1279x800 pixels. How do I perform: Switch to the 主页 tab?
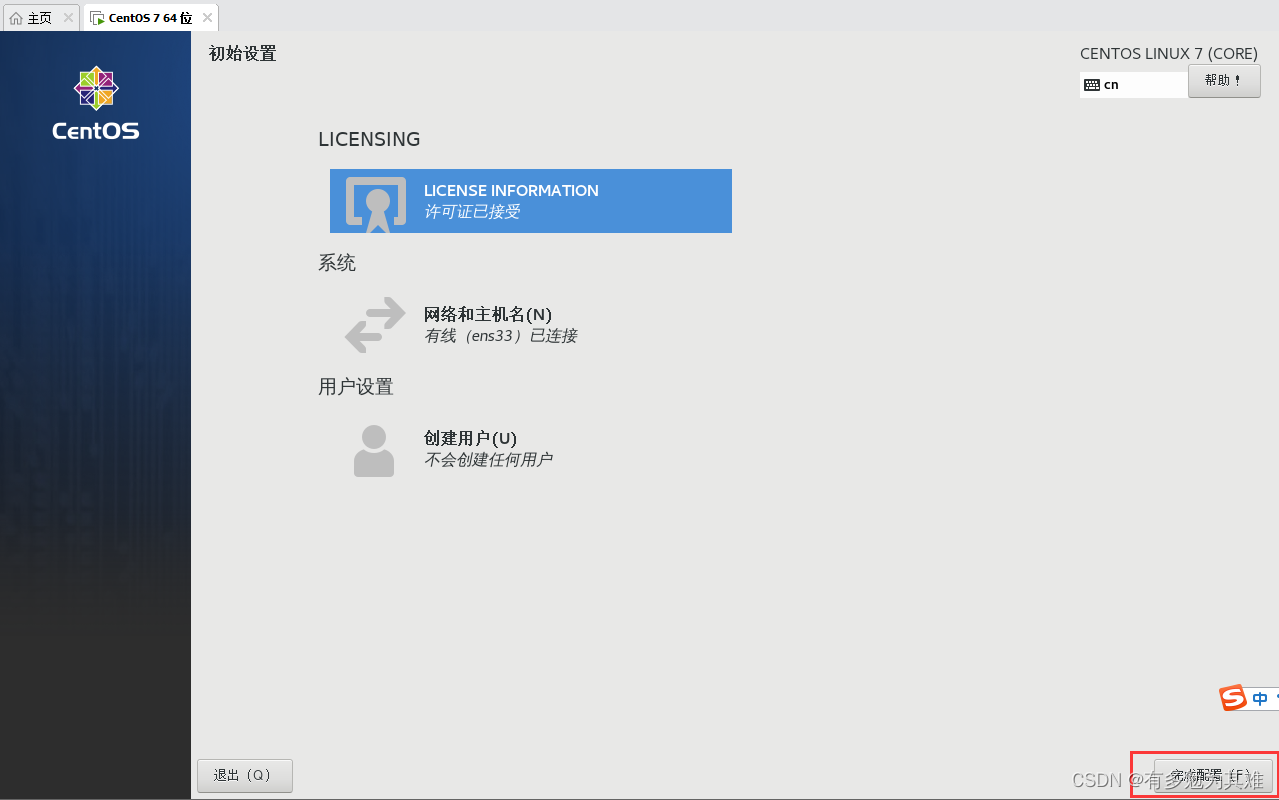point(41,18)
